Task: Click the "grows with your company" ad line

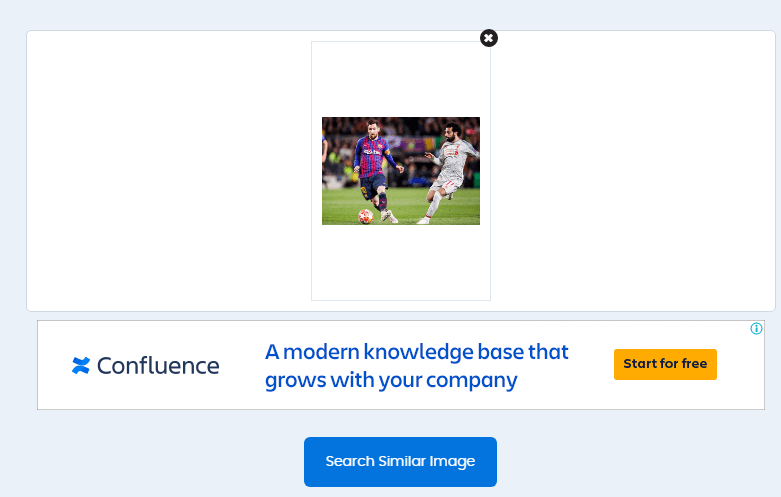Action: (x=391, y=380)
